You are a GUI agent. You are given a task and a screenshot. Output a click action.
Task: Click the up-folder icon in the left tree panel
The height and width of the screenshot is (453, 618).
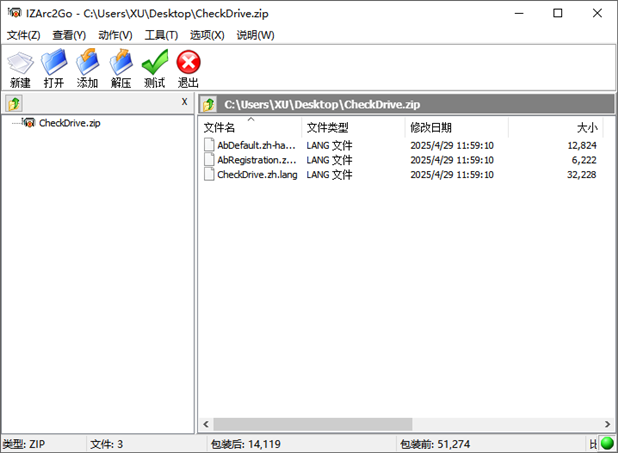14,104
